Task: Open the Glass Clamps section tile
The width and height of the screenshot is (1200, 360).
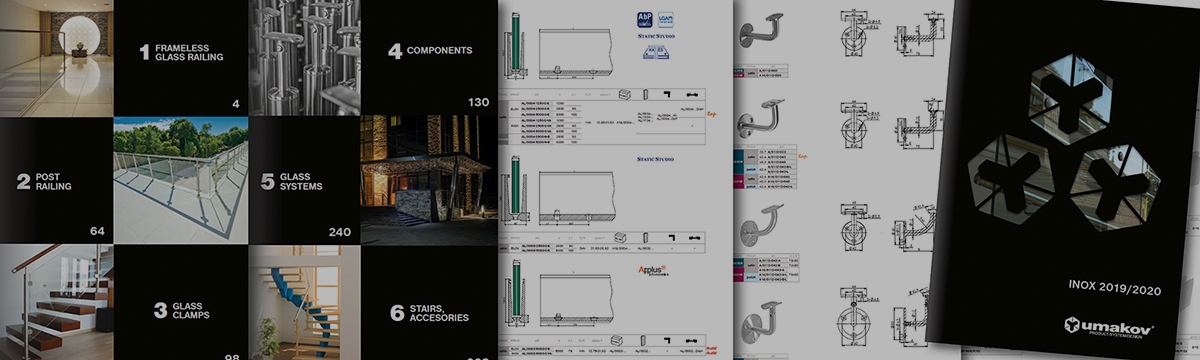Action: click(180, 303)
